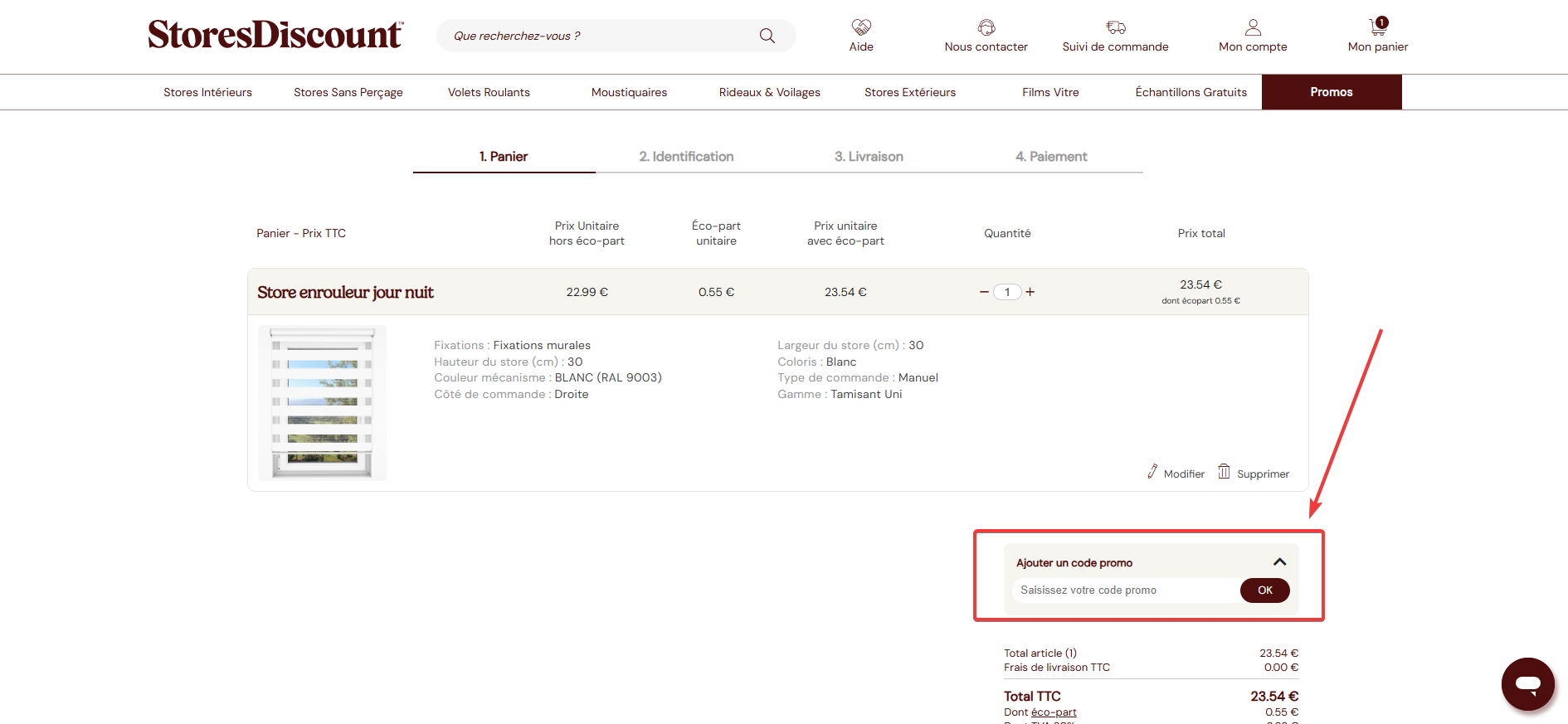
Task: Click the BLANC (RAL 9003) value
Action: point(608,377)
